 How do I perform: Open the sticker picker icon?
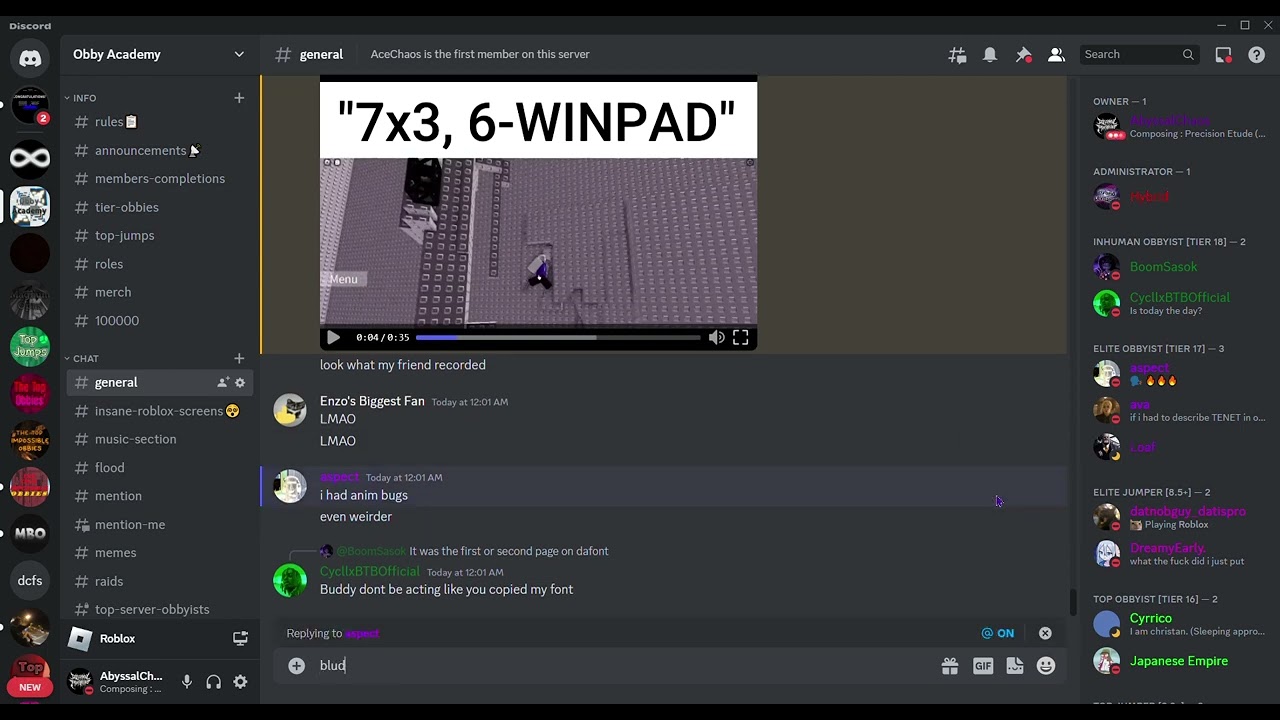(x=1015, y=666)
